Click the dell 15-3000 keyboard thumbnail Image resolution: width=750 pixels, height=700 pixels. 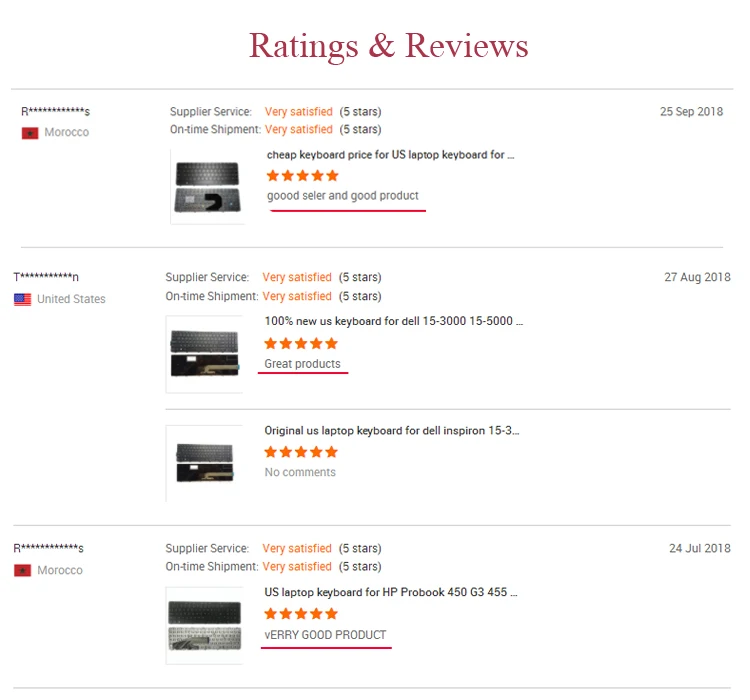[204, 354]
